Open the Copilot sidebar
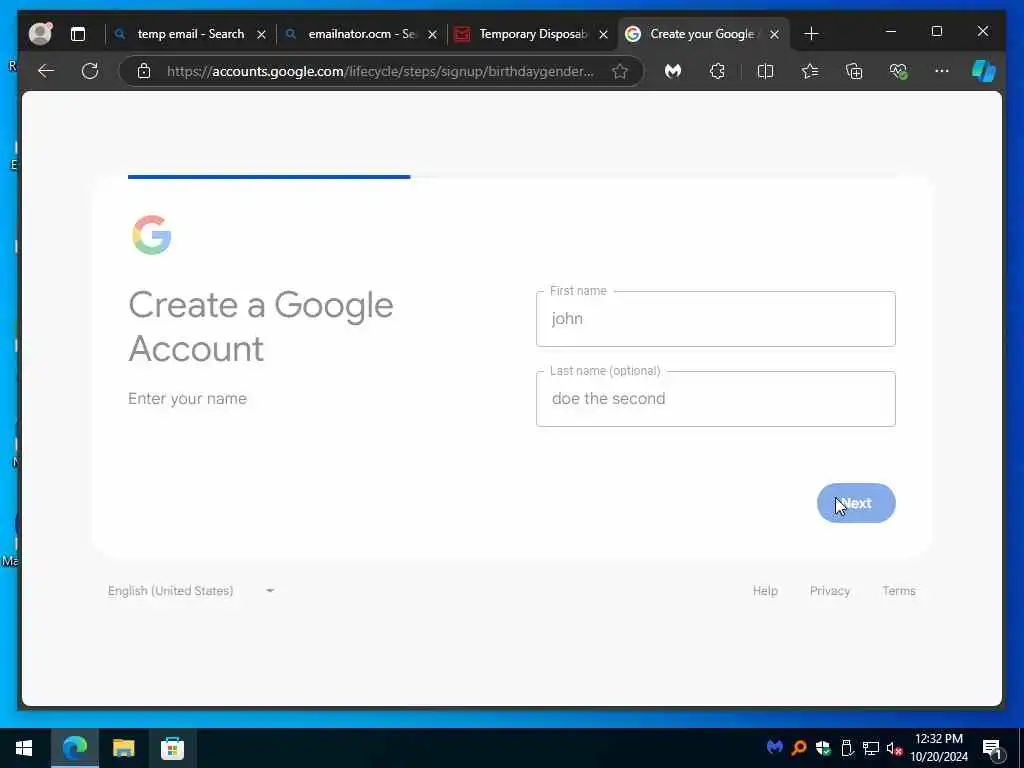The width and height of the screenshot is (1024, 768). click(x=983, y=71)
